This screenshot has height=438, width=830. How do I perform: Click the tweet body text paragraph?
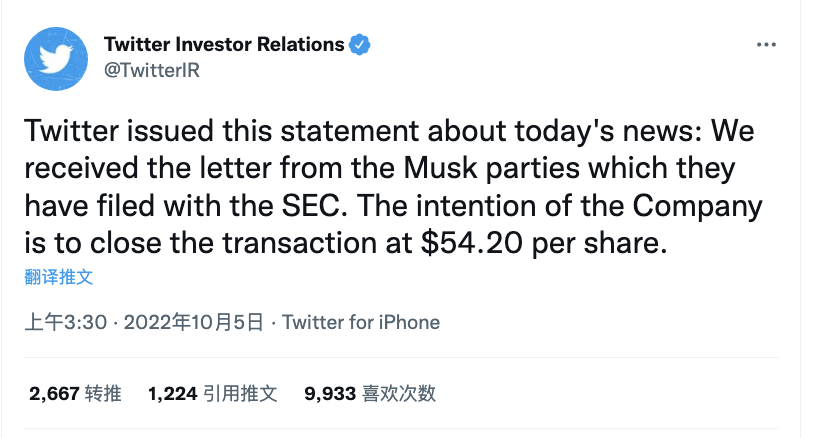tap(393, 187)
